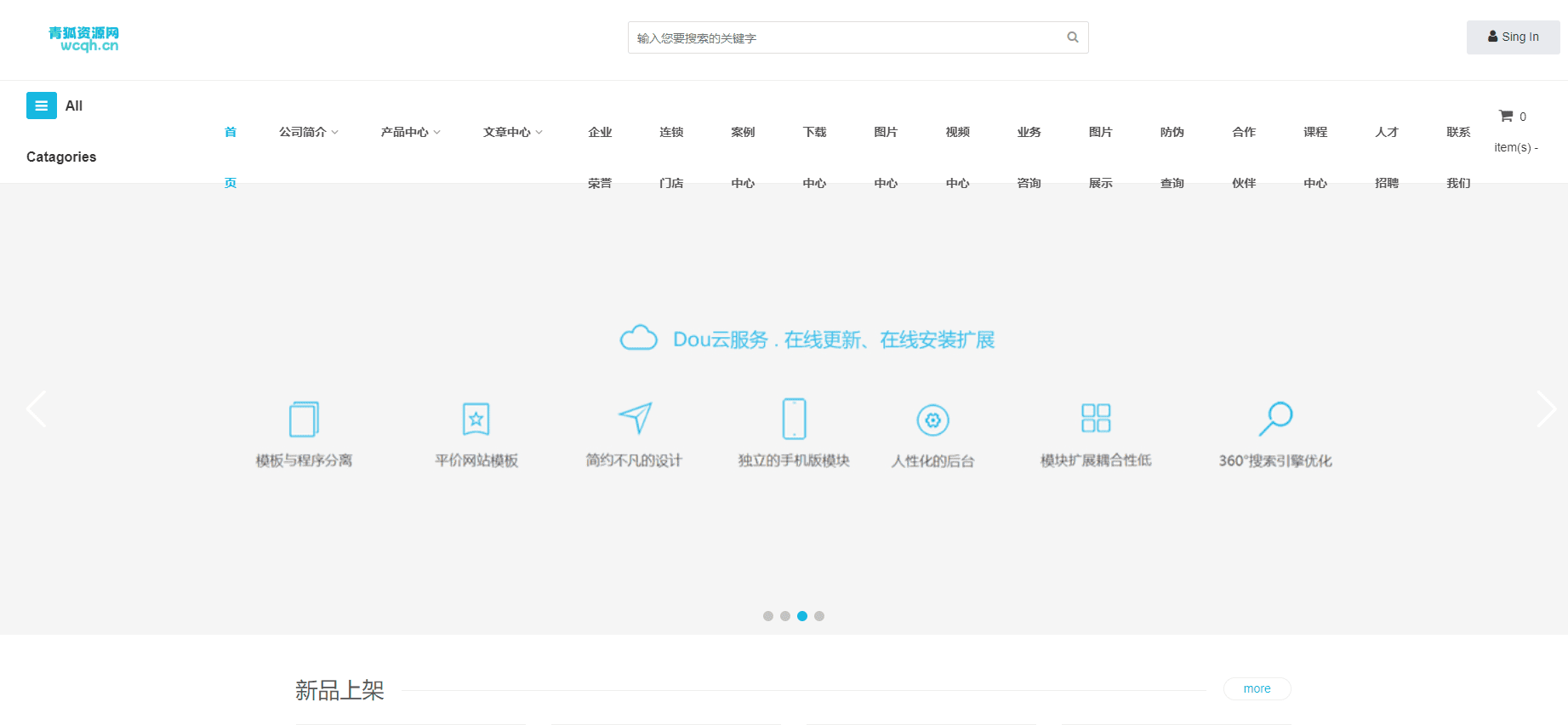Click the 360°搜索引擎优化 label
Screen dimensions: 1568x725
pos(1275,460)
